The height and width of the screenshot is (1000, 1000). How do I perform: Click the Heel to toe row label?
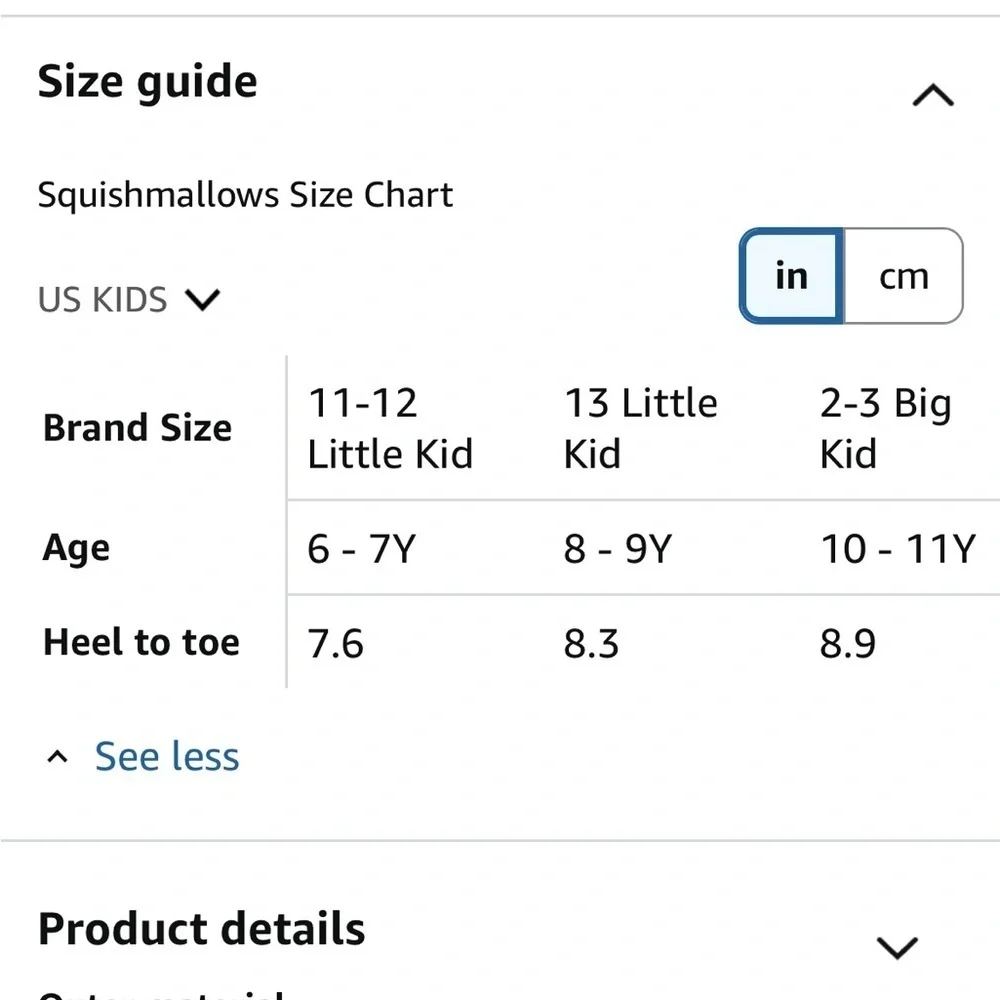141,642
